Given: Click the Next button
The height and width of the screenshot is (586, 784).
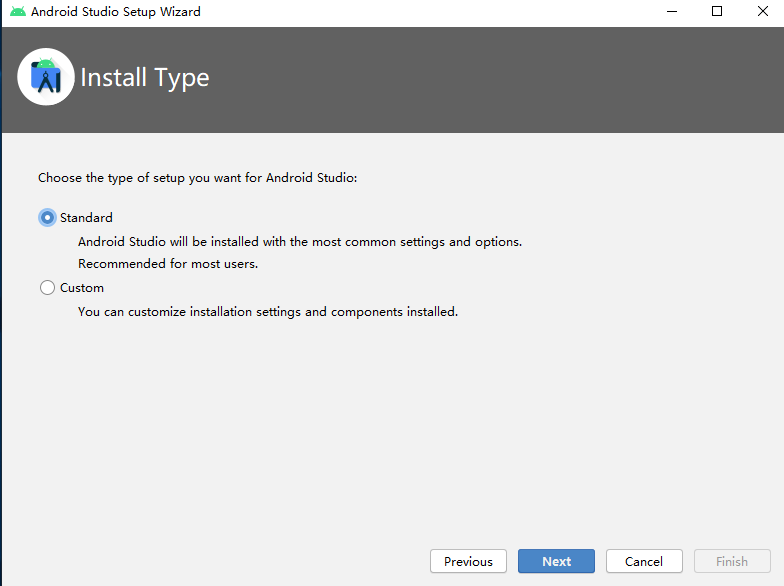Looking at the screenshot, I should tap(556, 561).
